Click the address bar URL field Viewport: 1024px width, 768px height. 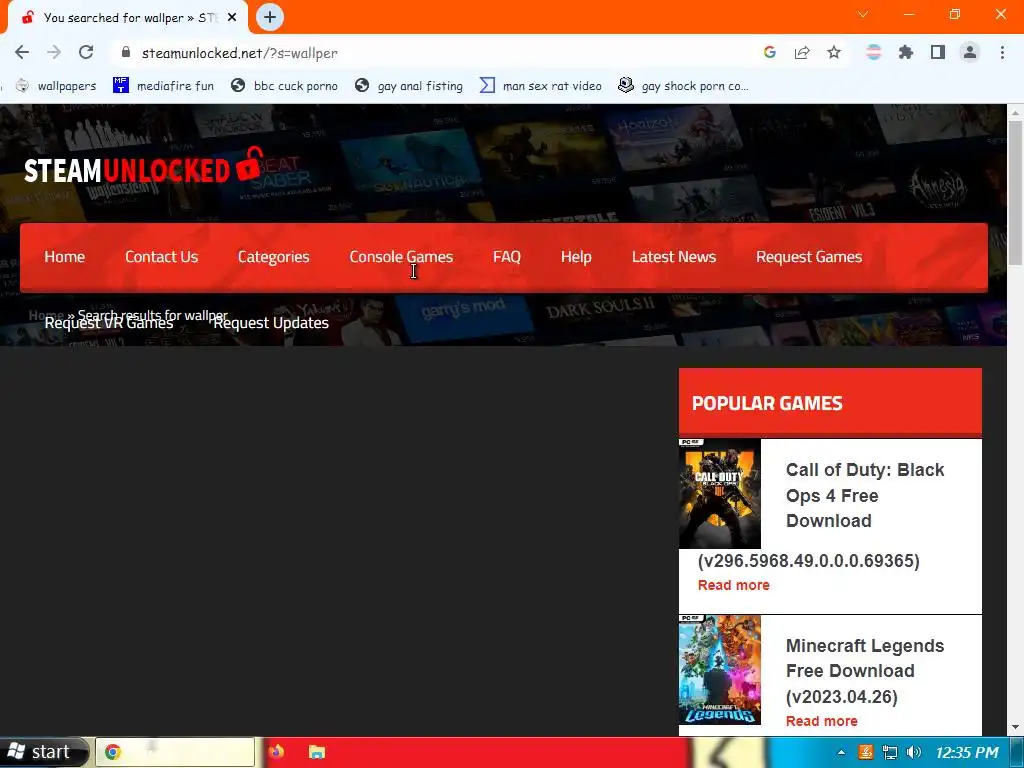click(431, 53)
